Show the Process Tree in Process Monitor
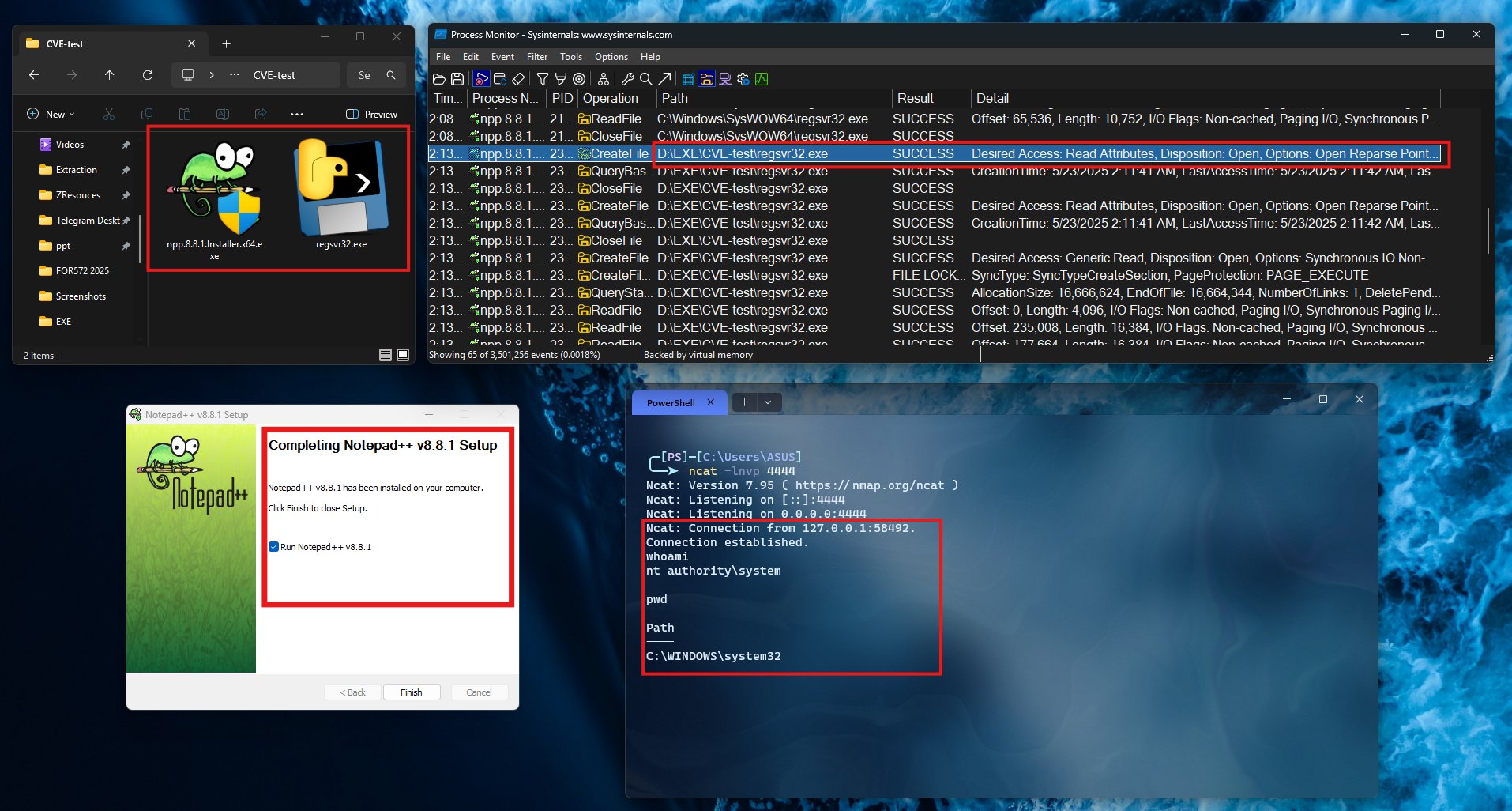Image resolution: width=1512 pixels, height=811 pixels. [x=603, y=79]
